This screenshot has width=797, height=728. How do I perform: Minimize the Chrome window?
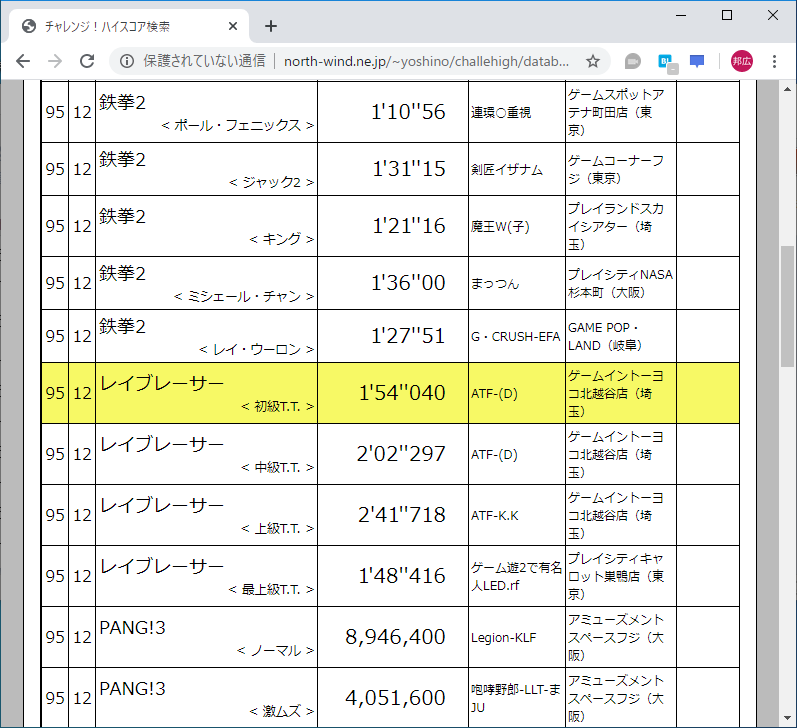click(681, 15)
